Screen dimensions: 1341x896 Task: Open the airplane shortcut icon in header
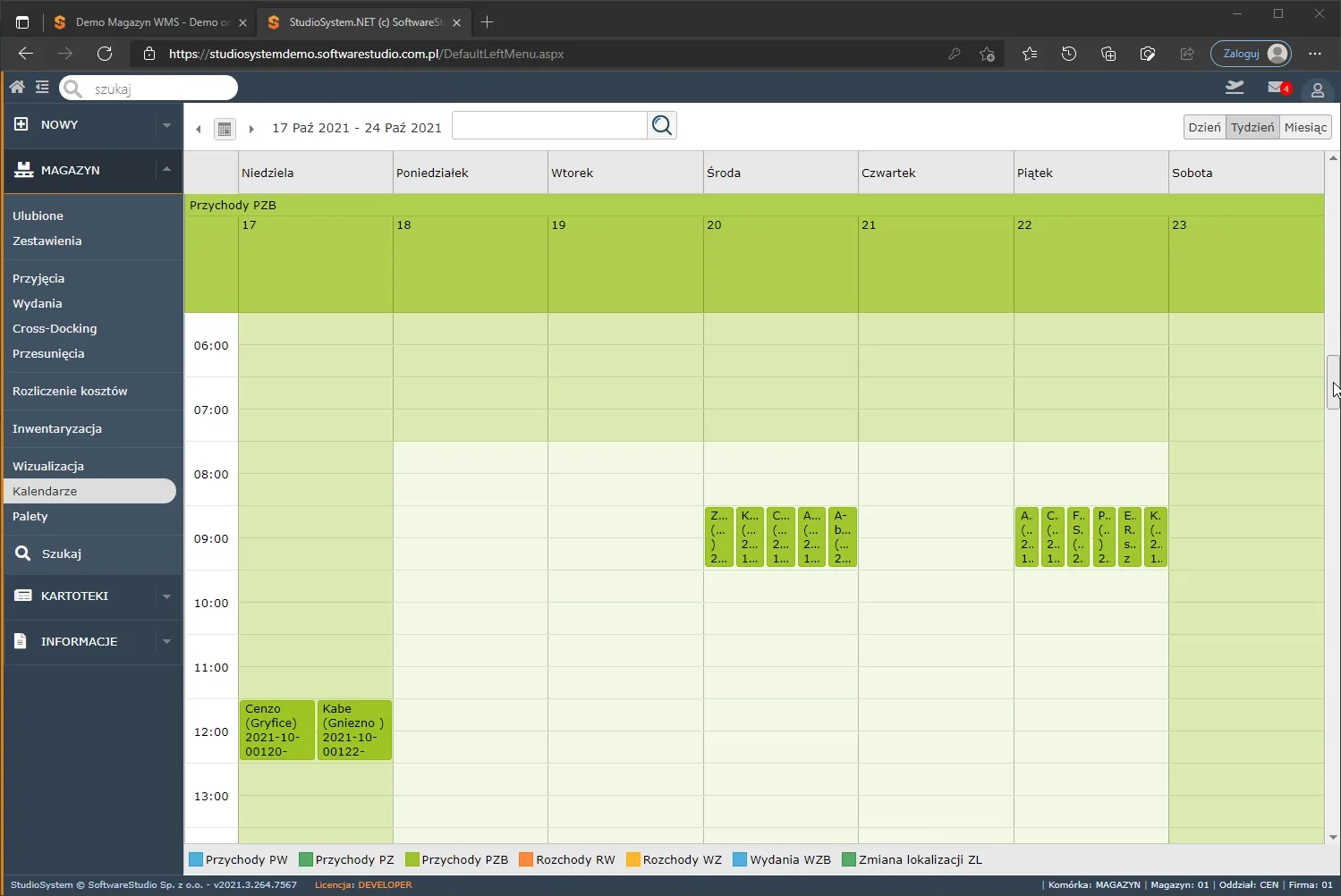[1235, 87]
